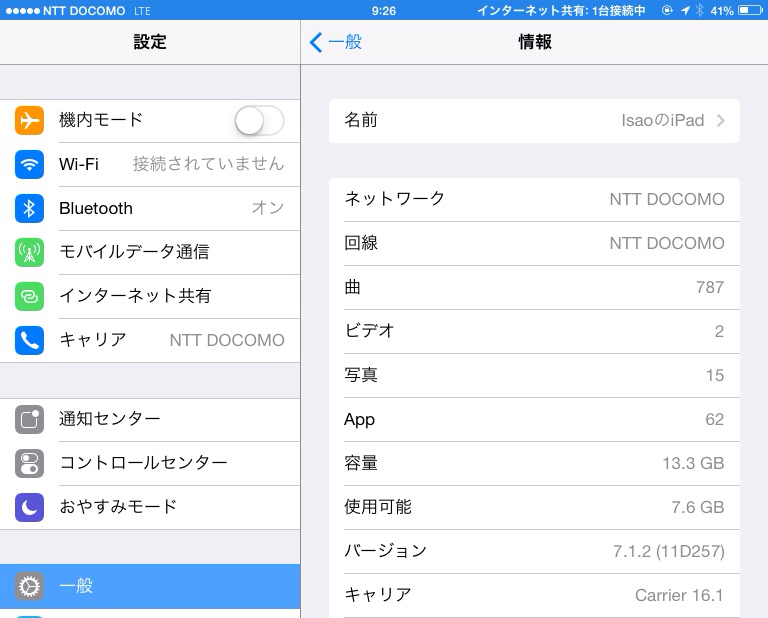Tap the 使用可能 7.6 GB row
This screenshot has height=618, width=768.
534,507
